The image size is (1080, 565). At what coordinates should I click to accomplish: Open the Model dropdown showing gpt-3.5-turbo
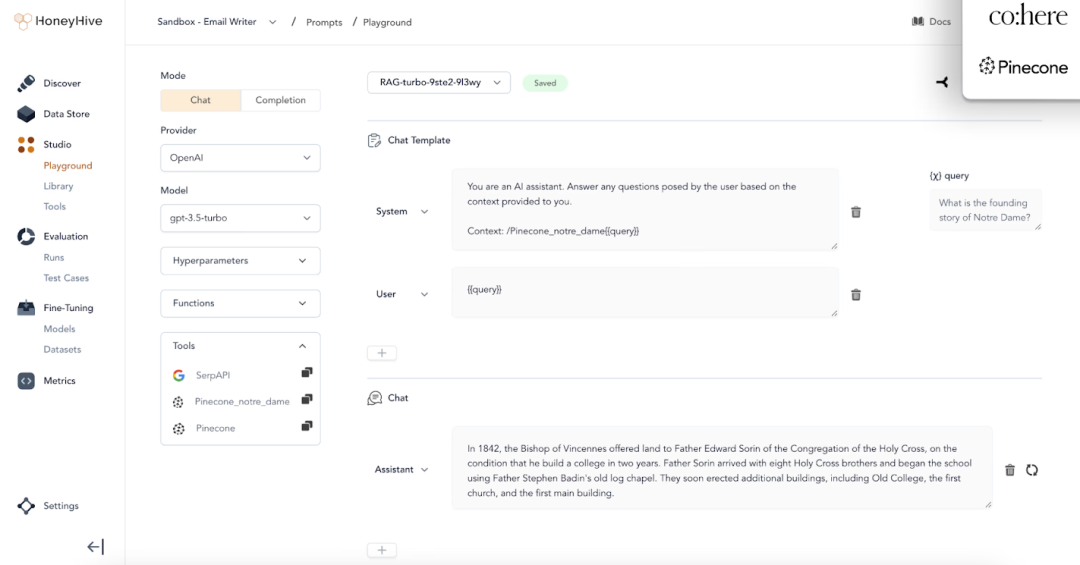pos(240,218)
